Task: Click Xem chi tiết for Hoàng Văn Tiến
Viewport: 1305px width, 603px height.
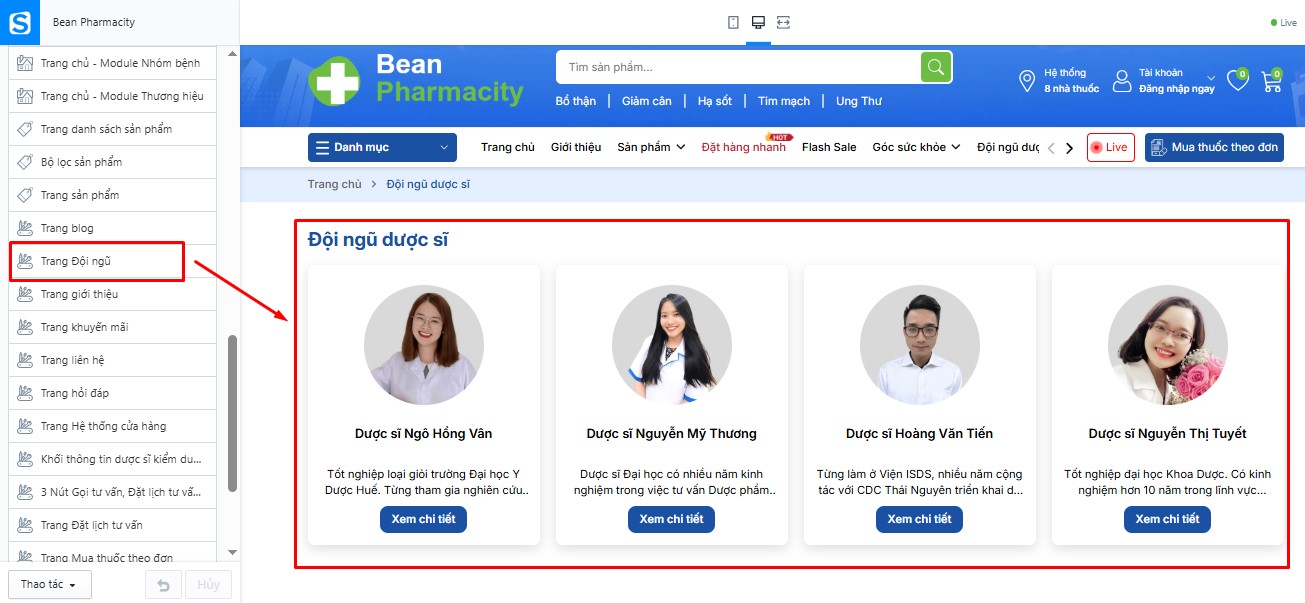Action: [x=919, y=519]
